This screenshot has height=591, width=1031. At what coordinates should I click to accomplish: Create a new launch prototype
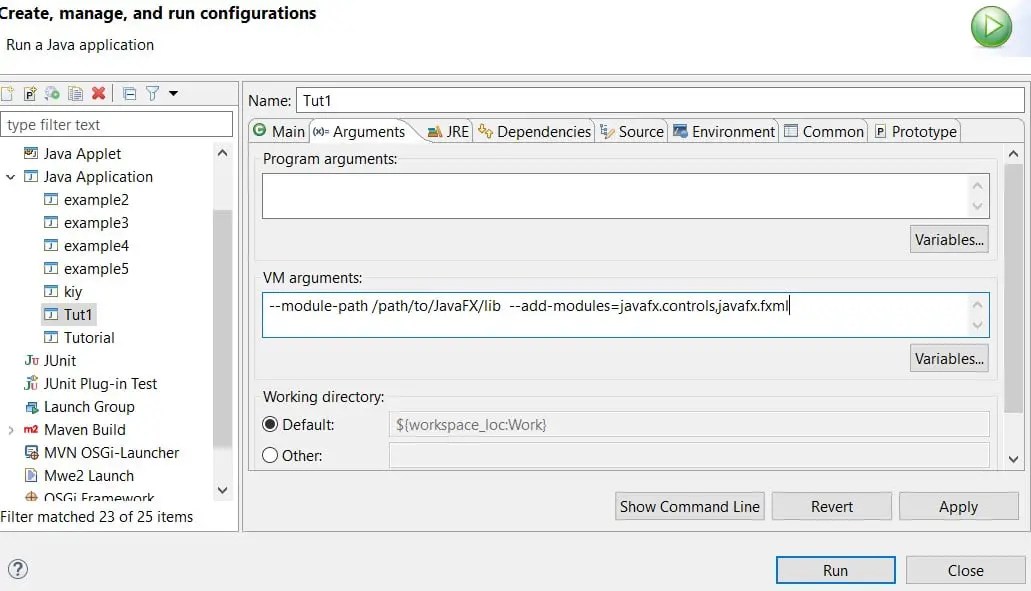point(30,91)
